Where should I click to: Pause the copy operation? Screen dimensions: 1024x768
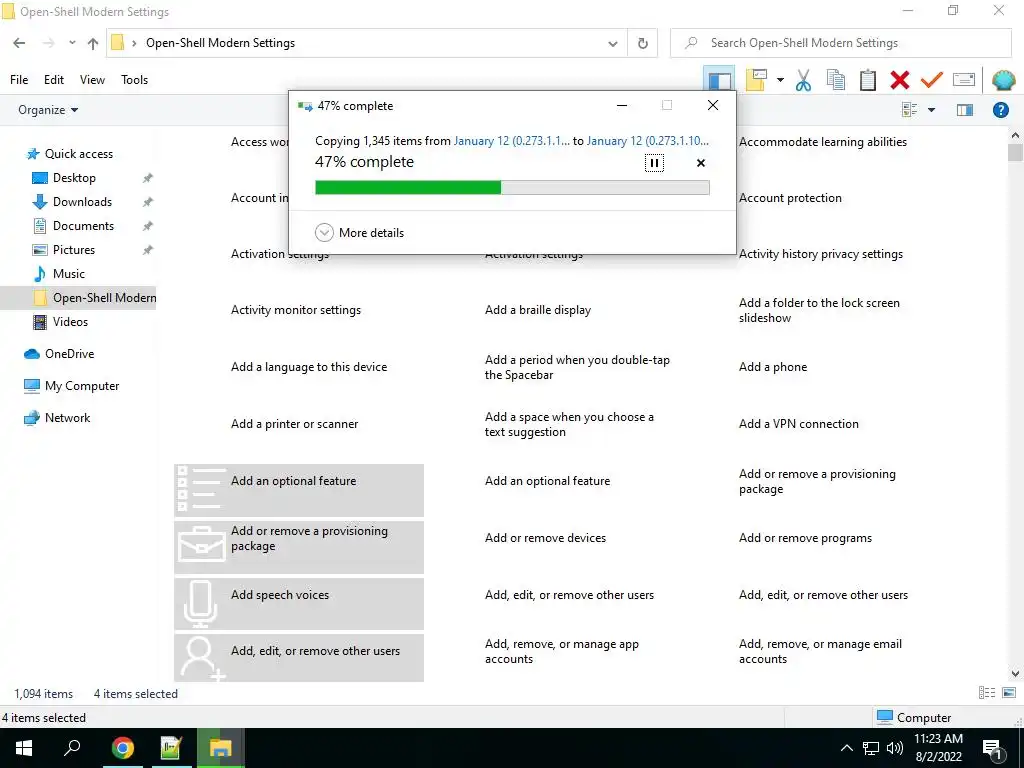tap(654, 163)
